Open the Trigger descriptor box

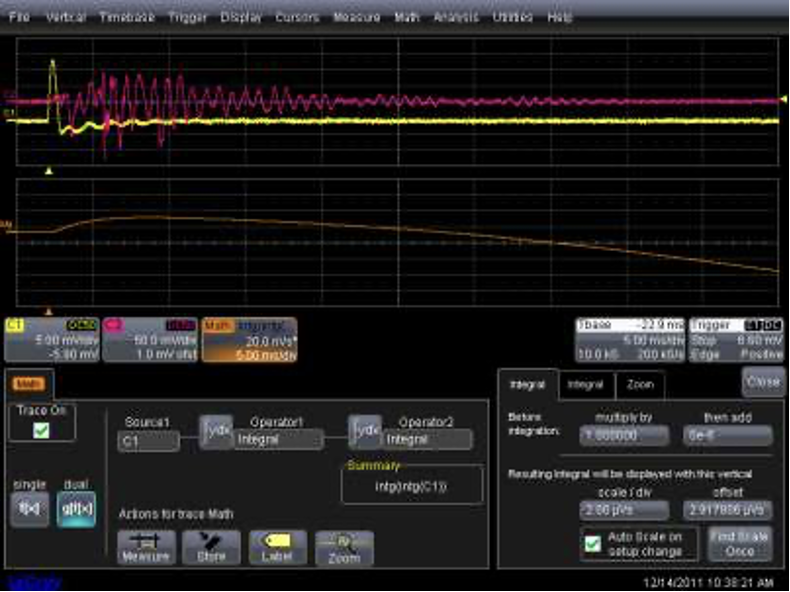point(737,340)
